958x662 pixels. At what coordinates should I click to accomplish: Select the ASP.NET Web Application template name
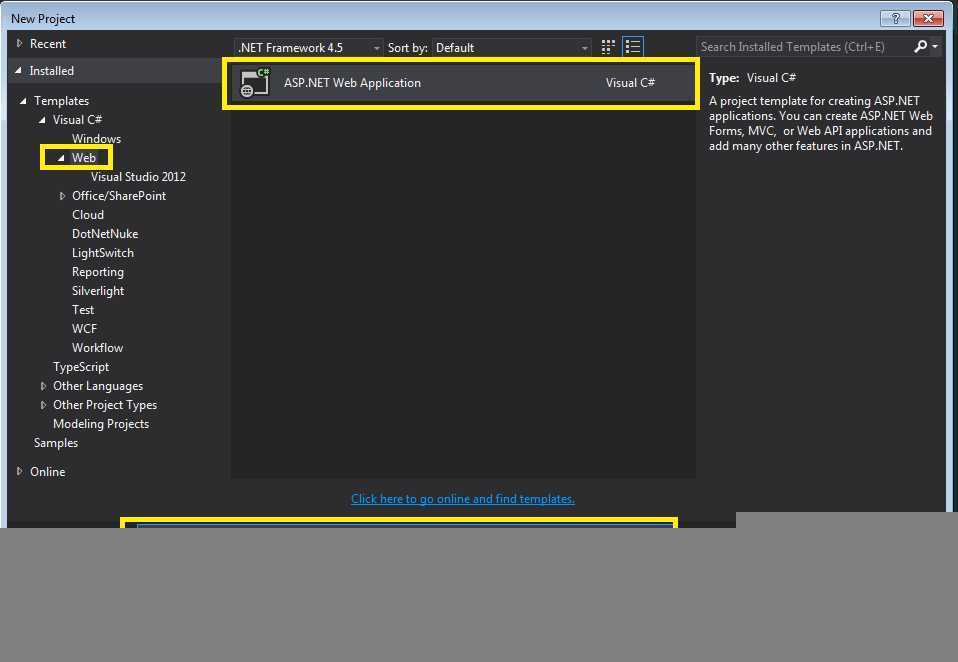pyautogui.click(x=352, y=83)
